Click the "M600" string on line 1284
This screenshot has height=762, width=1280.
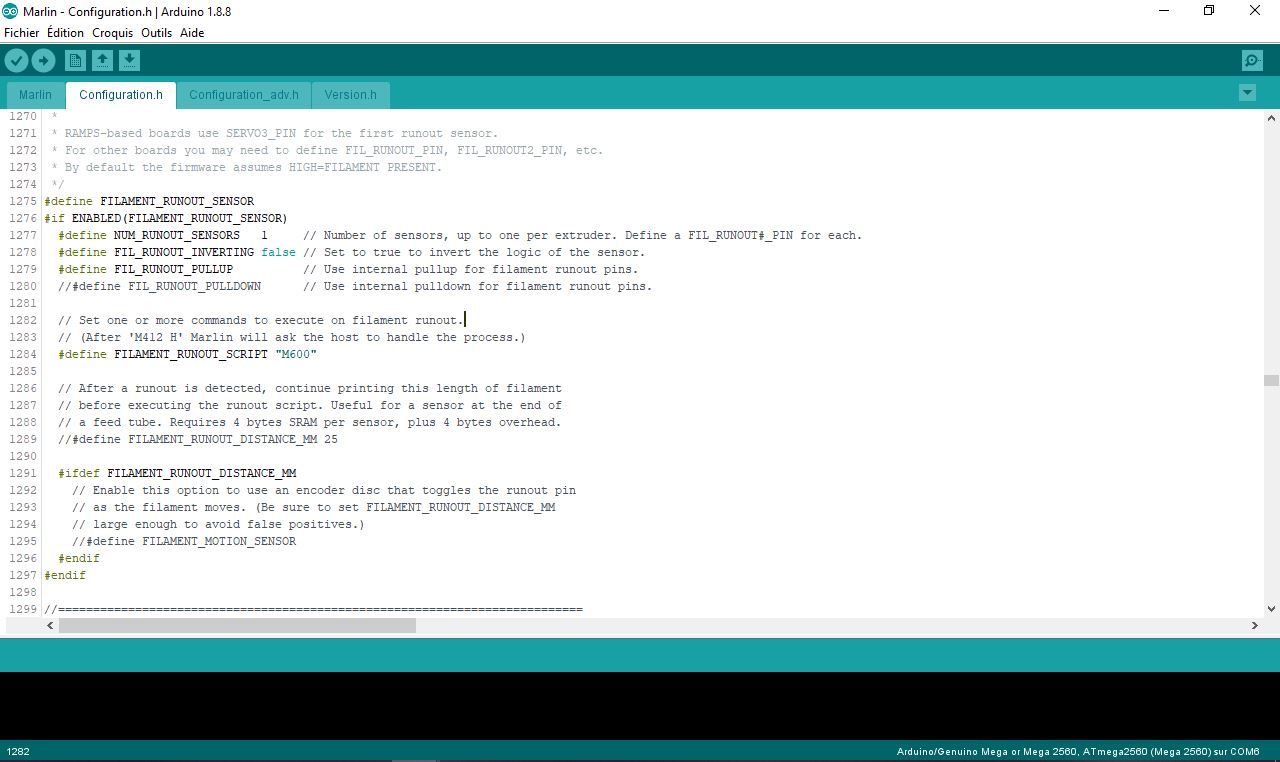point(296,354)
